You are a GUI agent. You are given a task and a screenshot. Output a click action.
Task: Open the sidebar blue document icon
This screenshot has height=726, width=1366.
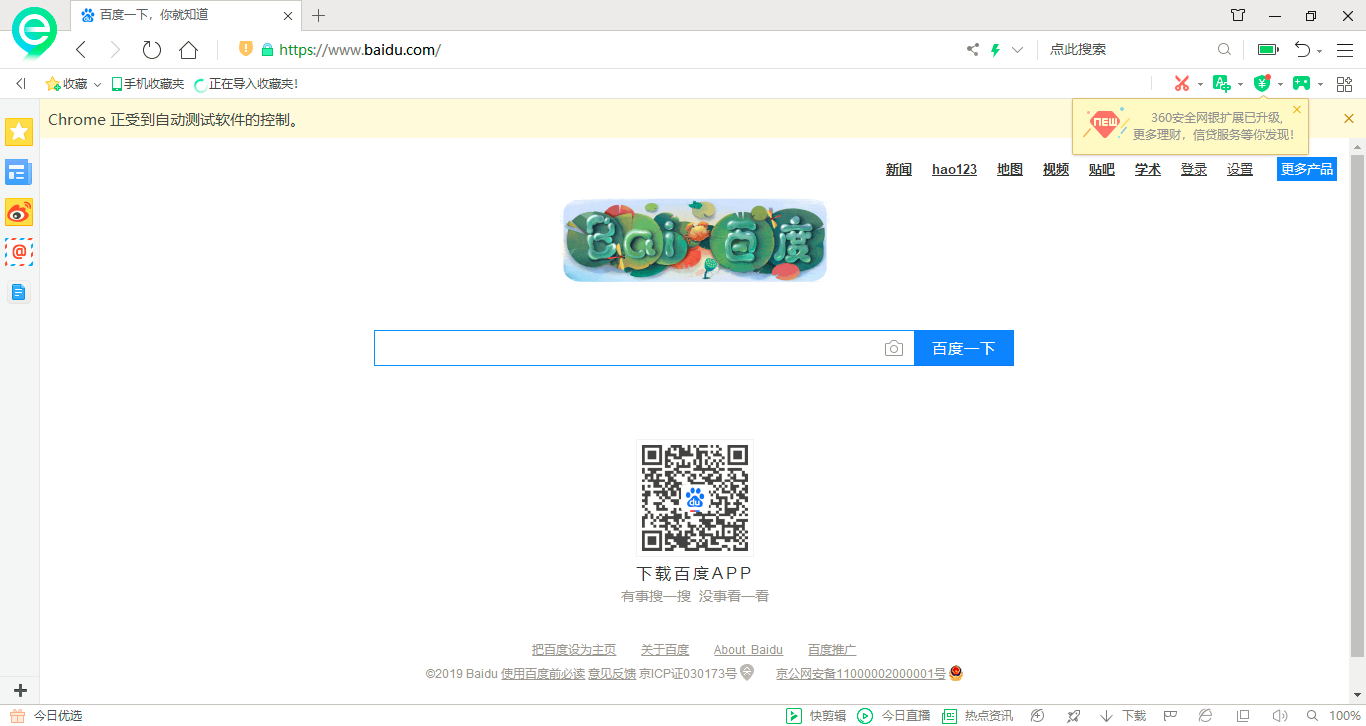tap(19, 292)
